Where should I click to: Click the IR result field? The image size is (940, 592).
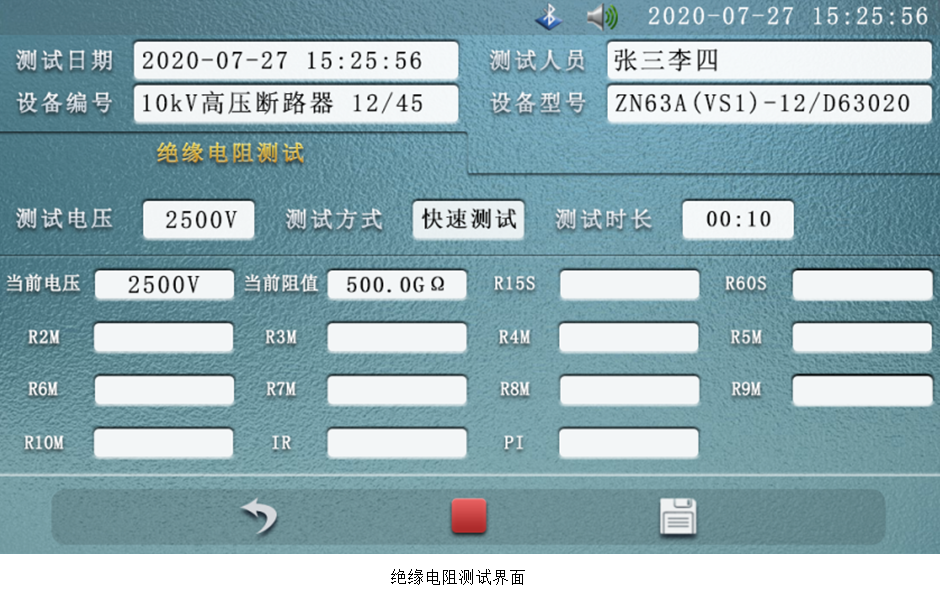(396, 442)
